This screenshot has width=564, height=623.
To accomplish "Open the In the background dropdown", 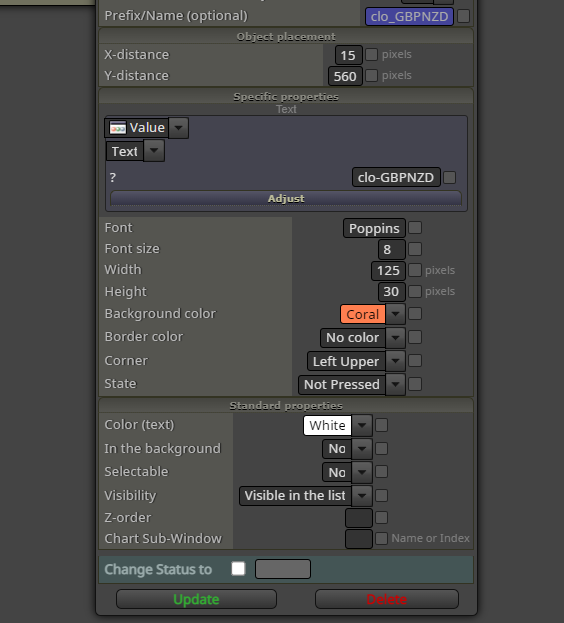I will 362,449.
